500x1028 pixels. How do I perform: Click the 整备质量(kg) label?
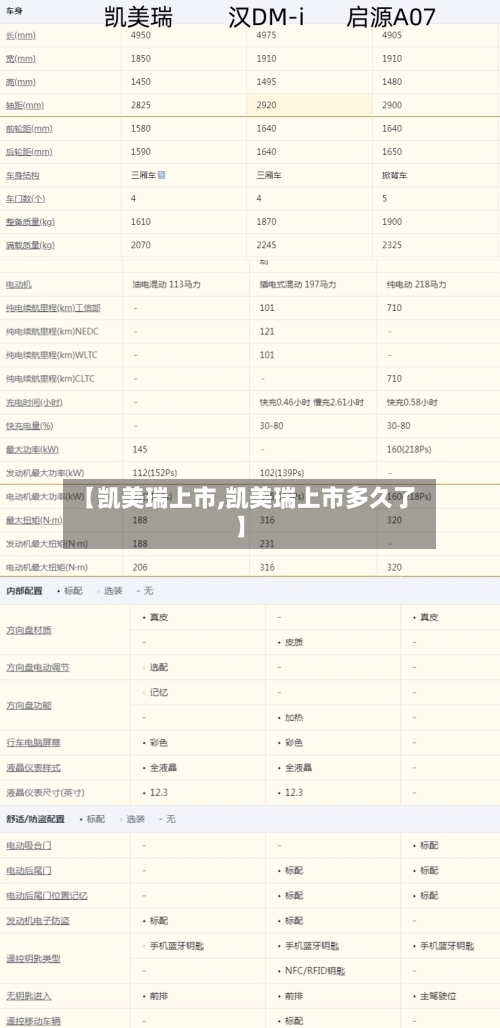click(x=30, y=222)
